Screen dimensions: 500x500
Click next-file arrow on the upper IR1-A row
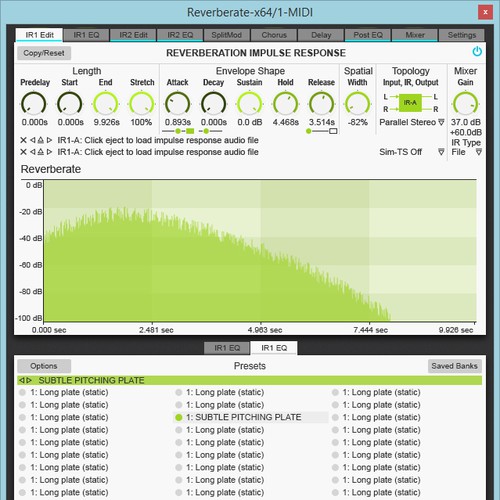49,140
